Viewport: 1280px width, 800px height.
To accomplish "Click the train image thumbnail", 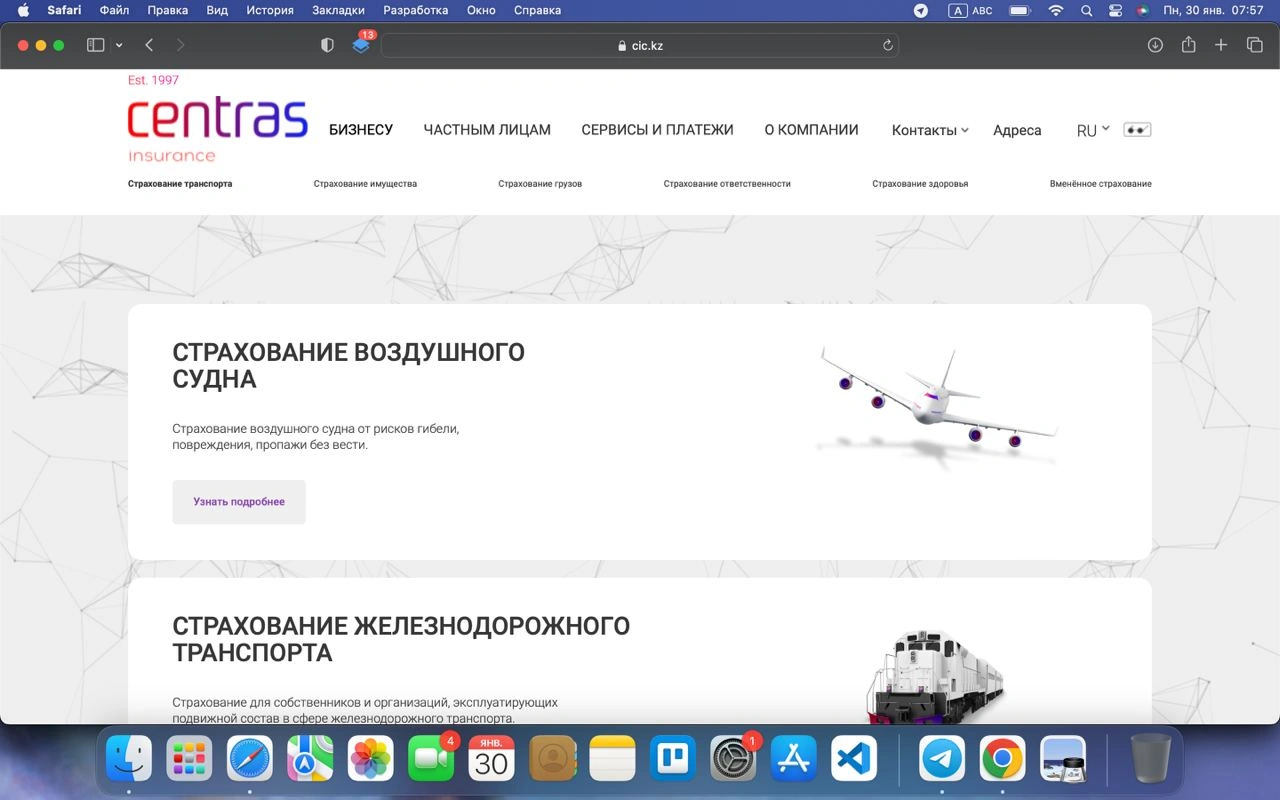I will point(935,676).
